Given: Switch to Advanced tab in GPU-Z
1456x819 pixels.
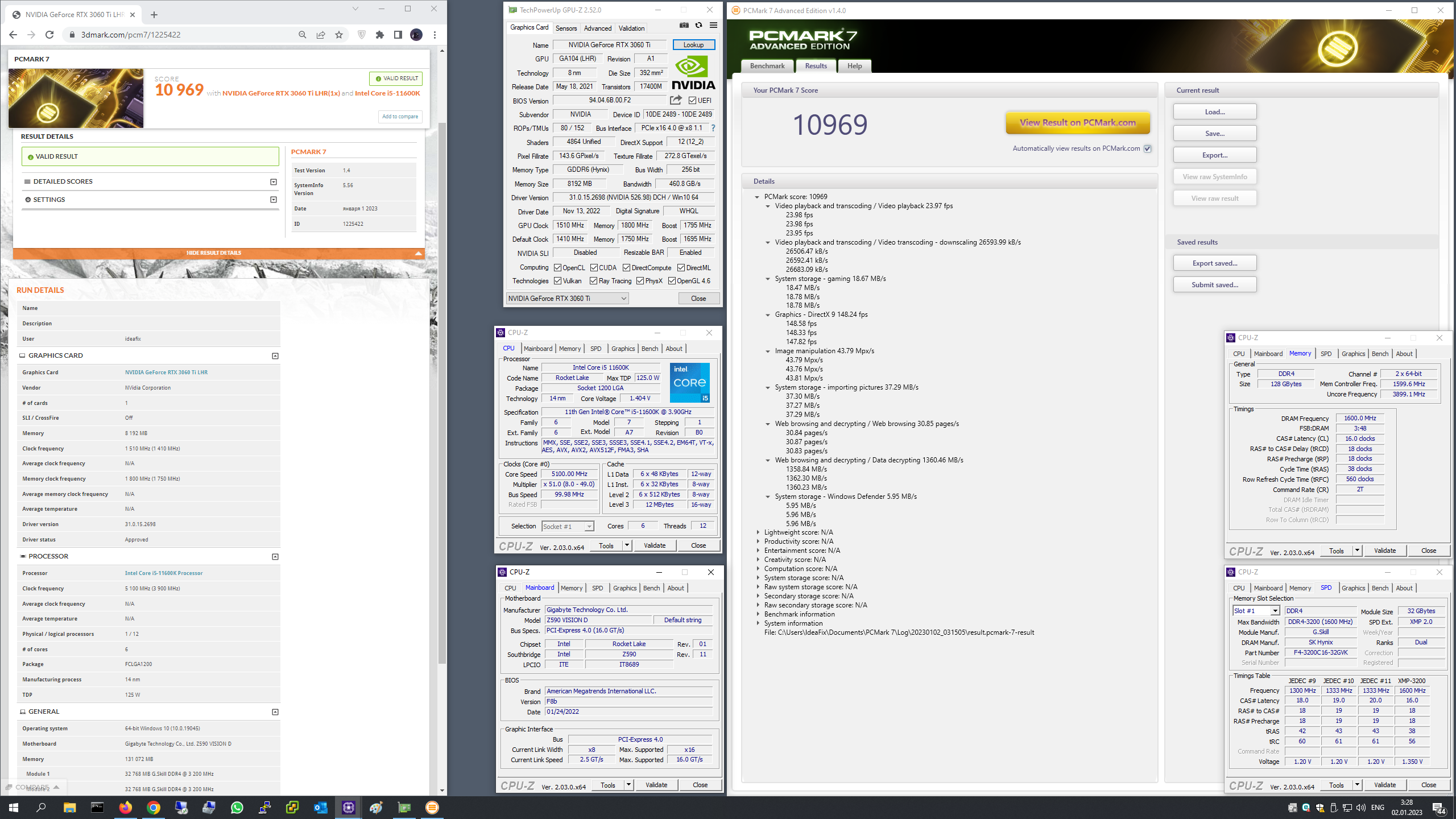Looking at the screenshot, I should click(598, 28).
